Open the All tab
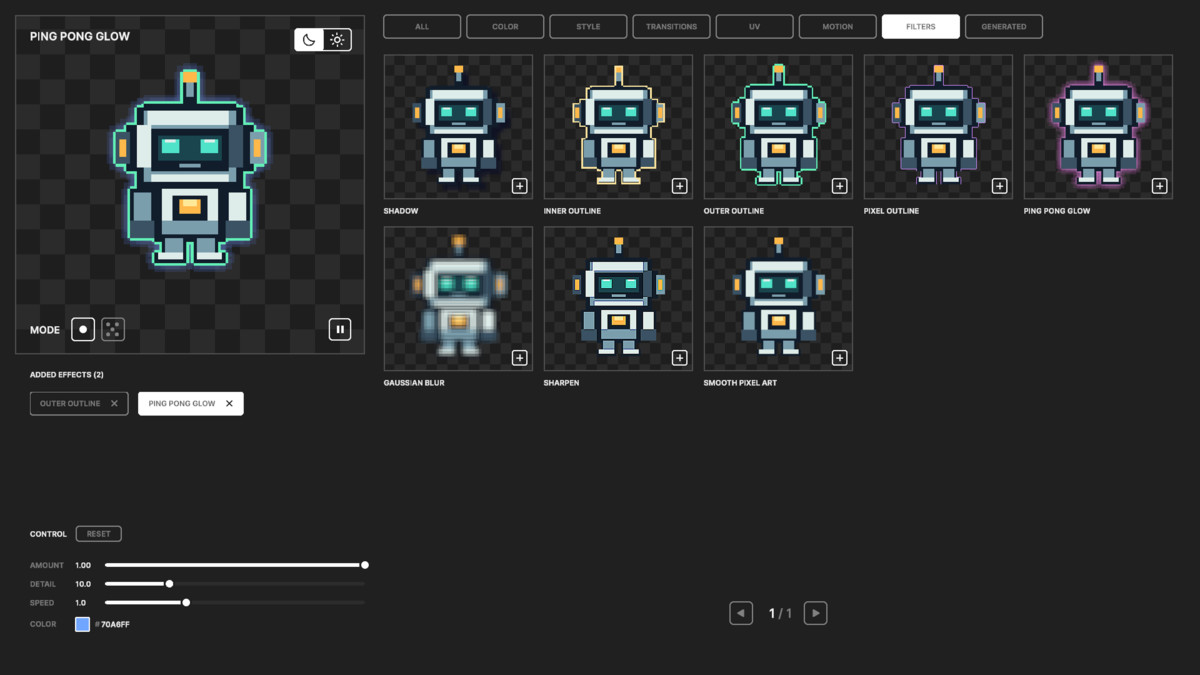Screen dimensions: 1200x675 (422, 27)
